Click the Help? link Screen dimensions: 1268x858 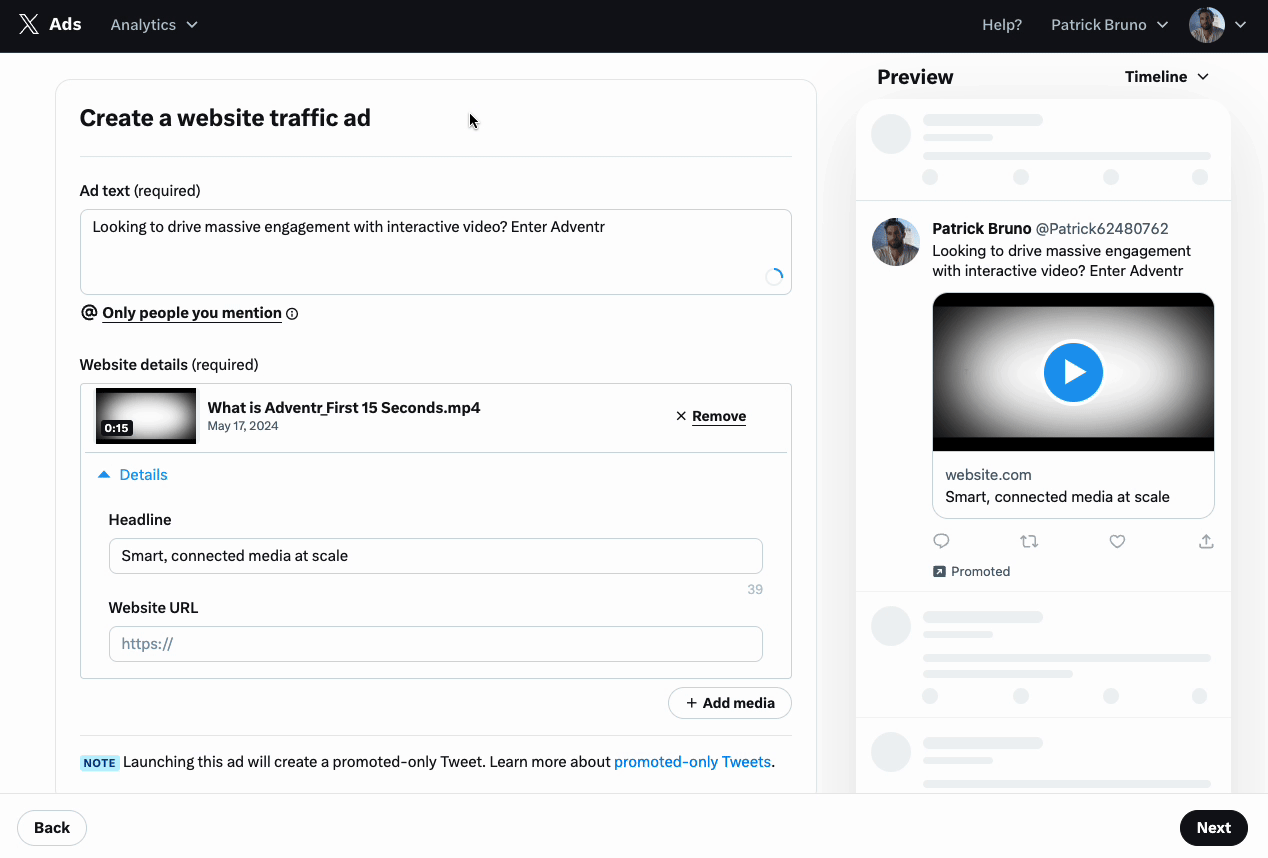pos(1002,25)
